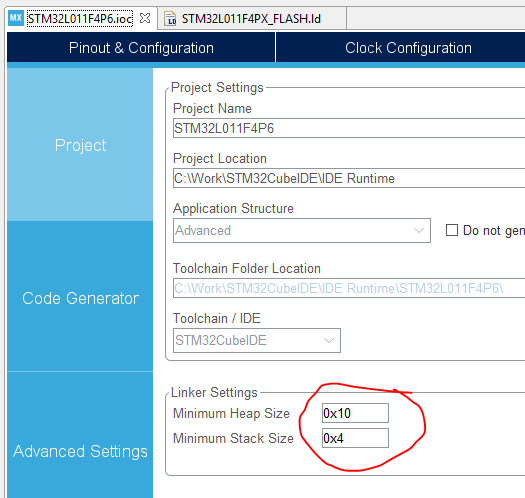Click the Minimum Stack Size field
525x498 pixels.
pos(355,438)
